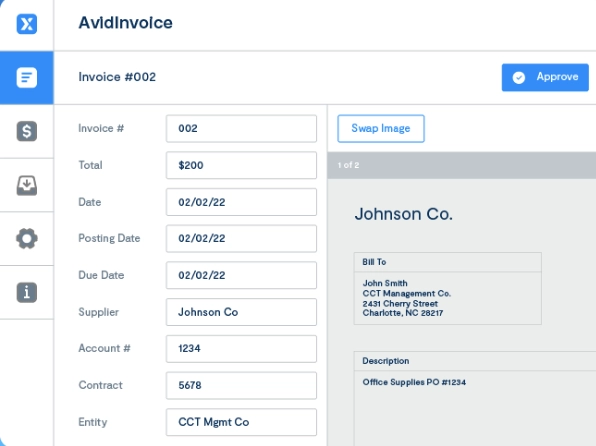Click the 1 of 2 page indicator bar
Screen dimensions: 596x446
click(461, 165)
